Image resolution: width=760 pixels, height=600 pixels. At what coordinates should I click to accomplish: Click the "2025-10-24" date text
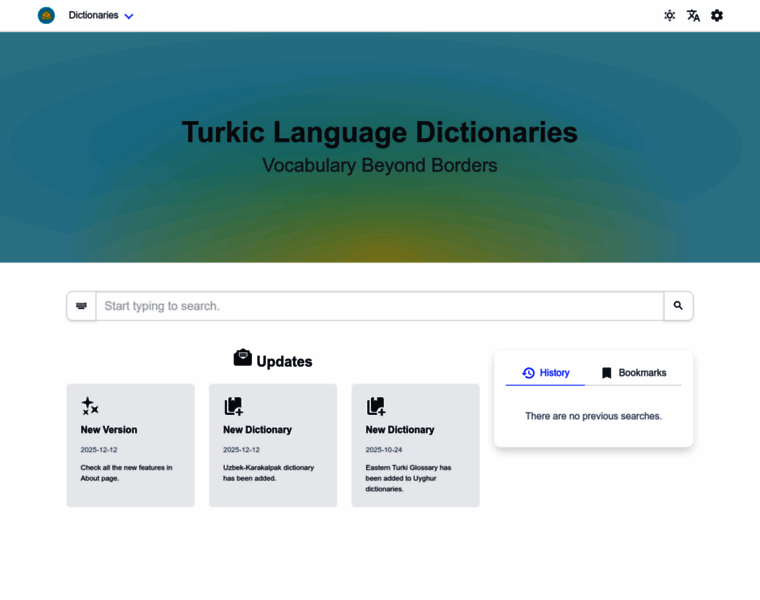tap(384, 450)
